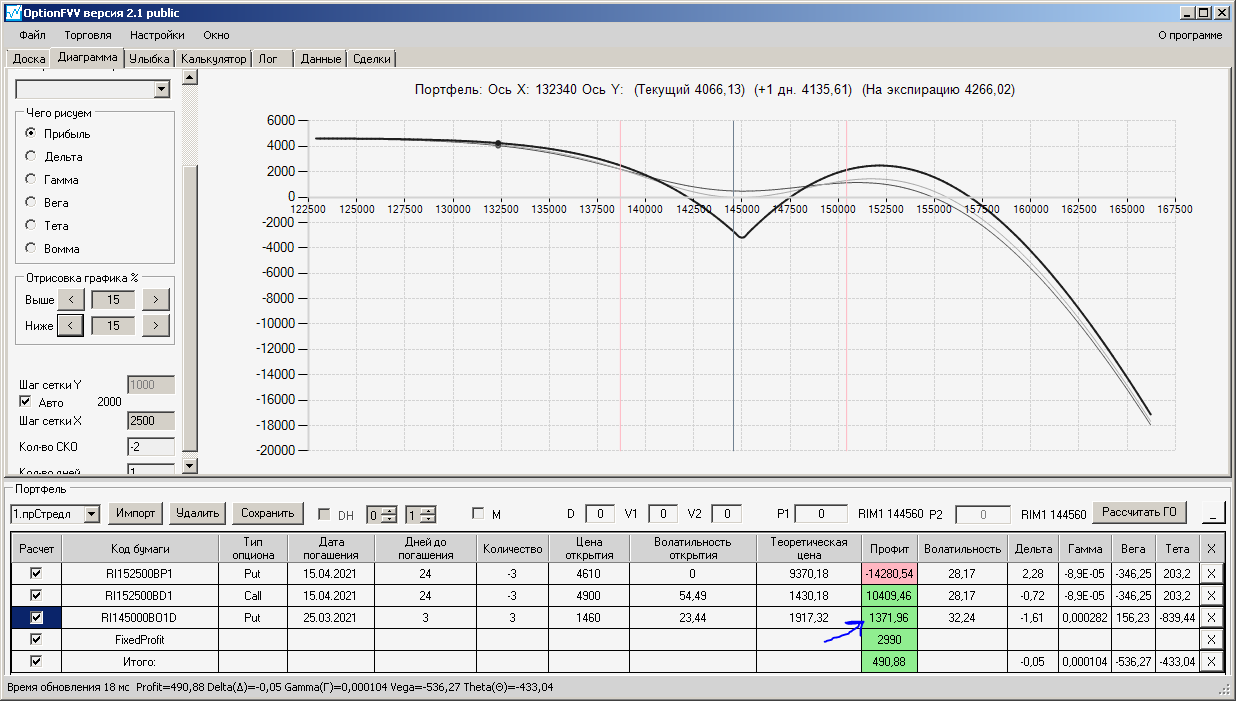Increase the Ниже percentage with the right arrow
Image resolution: width=1236 pixels, height=701 pixels.
[156, 325]
